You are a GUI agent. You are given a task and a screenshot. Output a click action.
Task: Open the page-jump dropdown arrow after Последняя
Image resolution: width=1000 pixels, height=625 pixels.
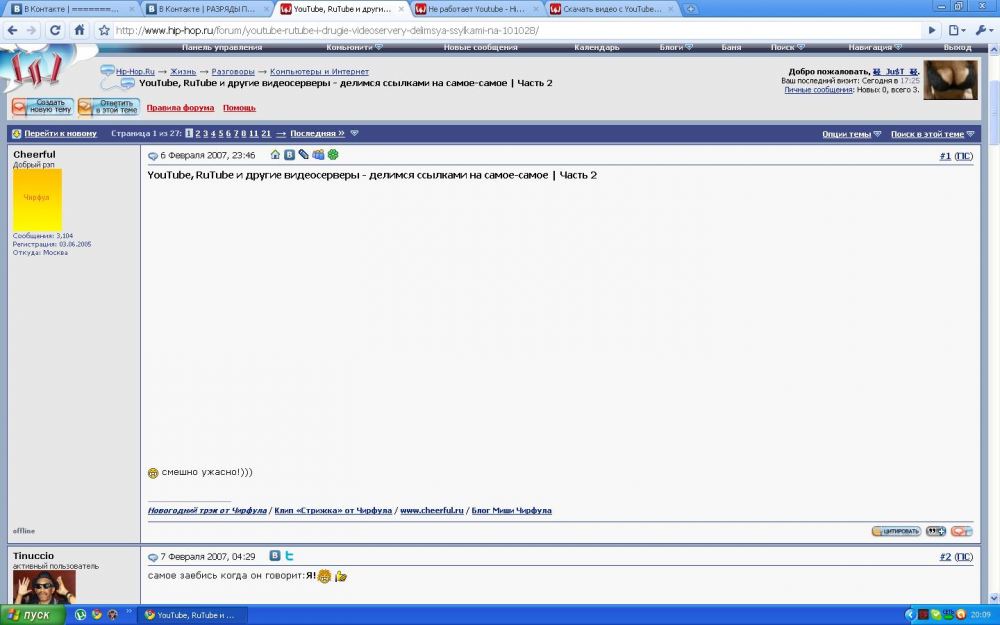pos(355,133)
